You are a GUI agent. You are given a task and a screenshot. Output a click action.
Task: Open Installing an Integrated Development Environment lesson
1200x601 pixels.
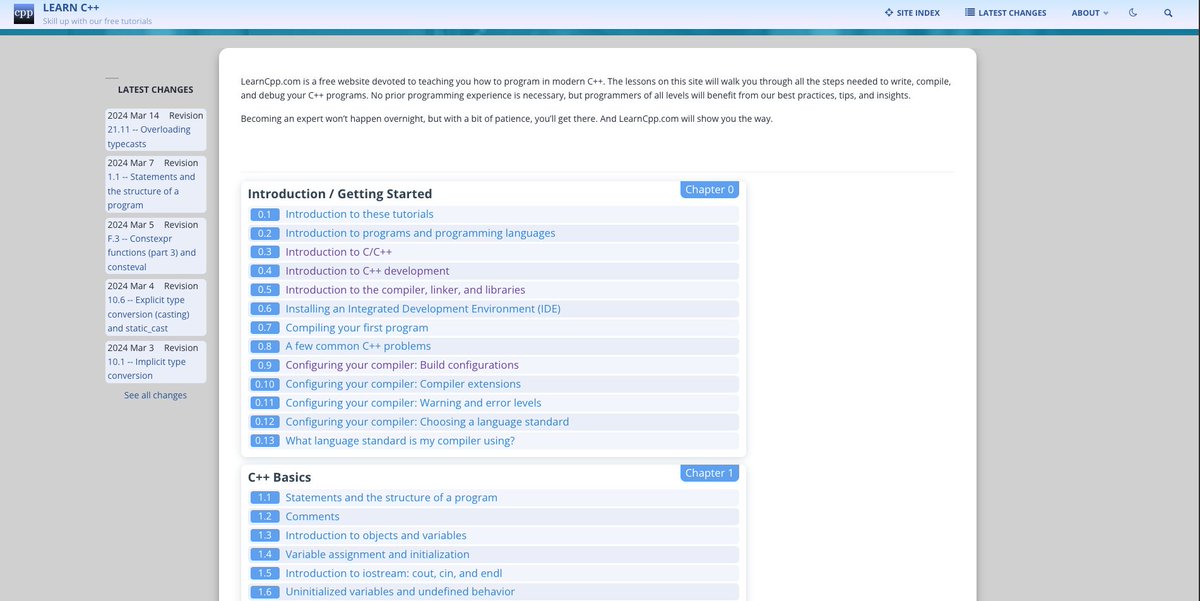[423, 309]
